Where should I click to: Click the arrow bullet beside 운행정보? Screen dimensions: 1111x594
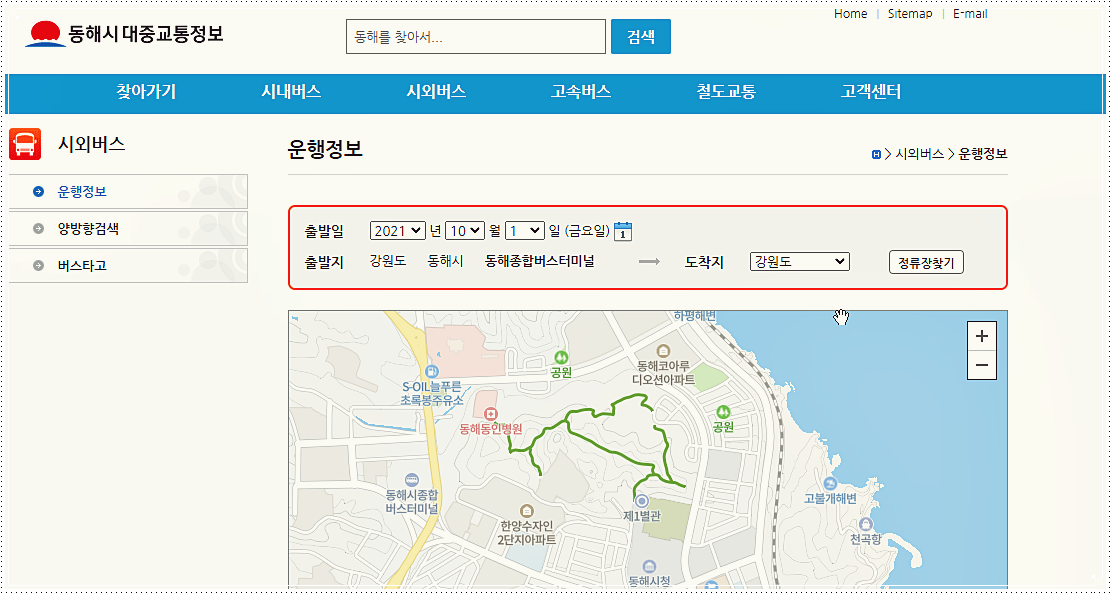[39, 191]
